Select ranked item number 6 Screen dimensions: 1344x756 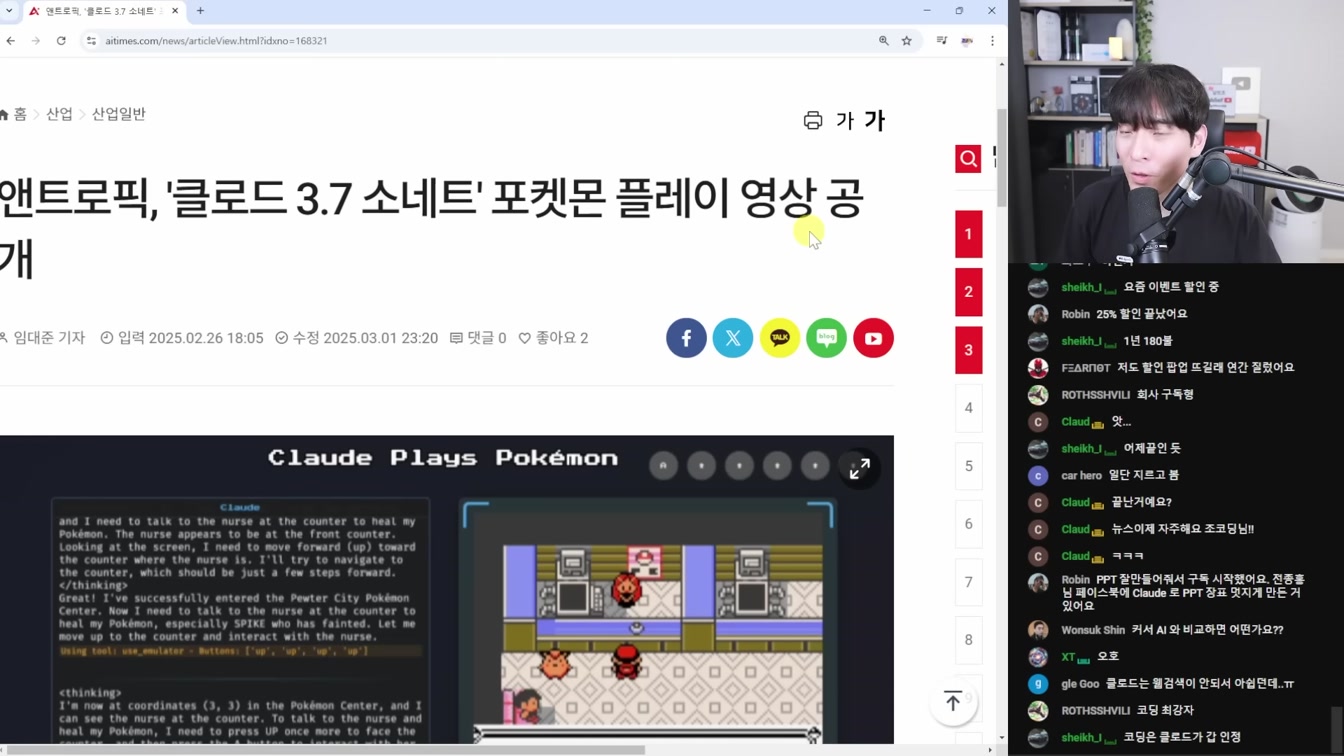[x=968, y=524]
